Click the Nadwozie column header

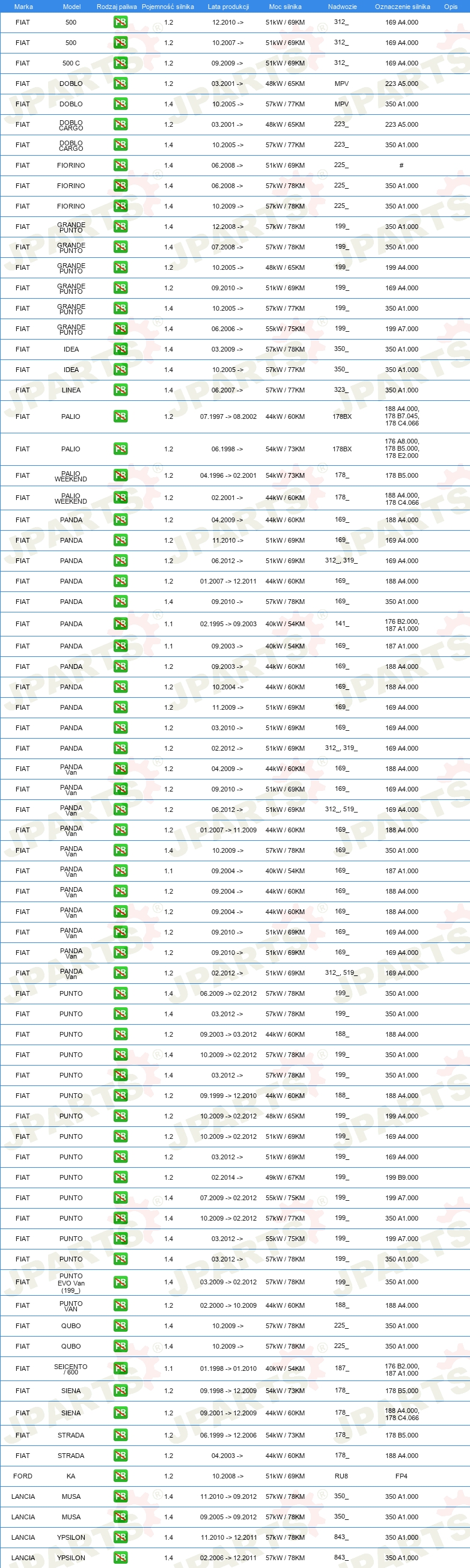pyautogui.click(x=342, y=7)
